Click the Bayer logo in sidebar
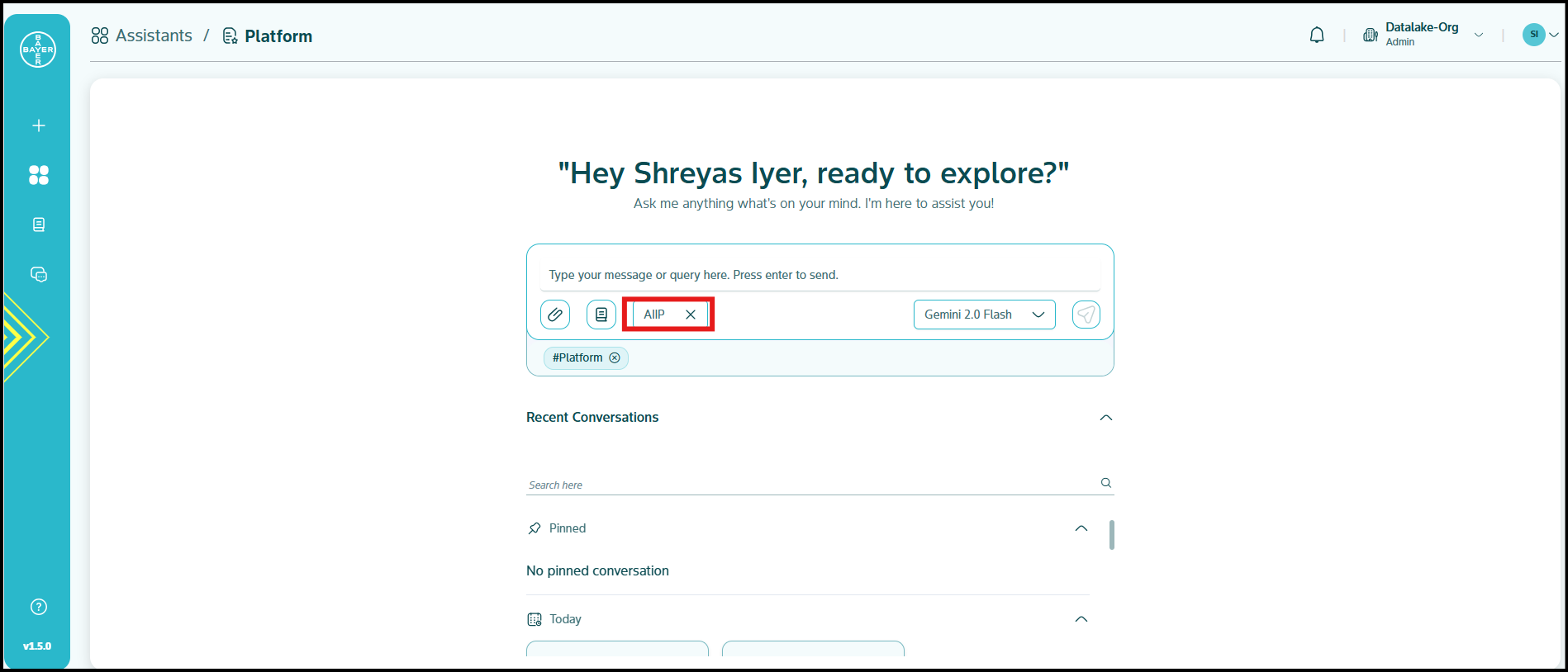 pyautogui.click(x=38, y=50)
